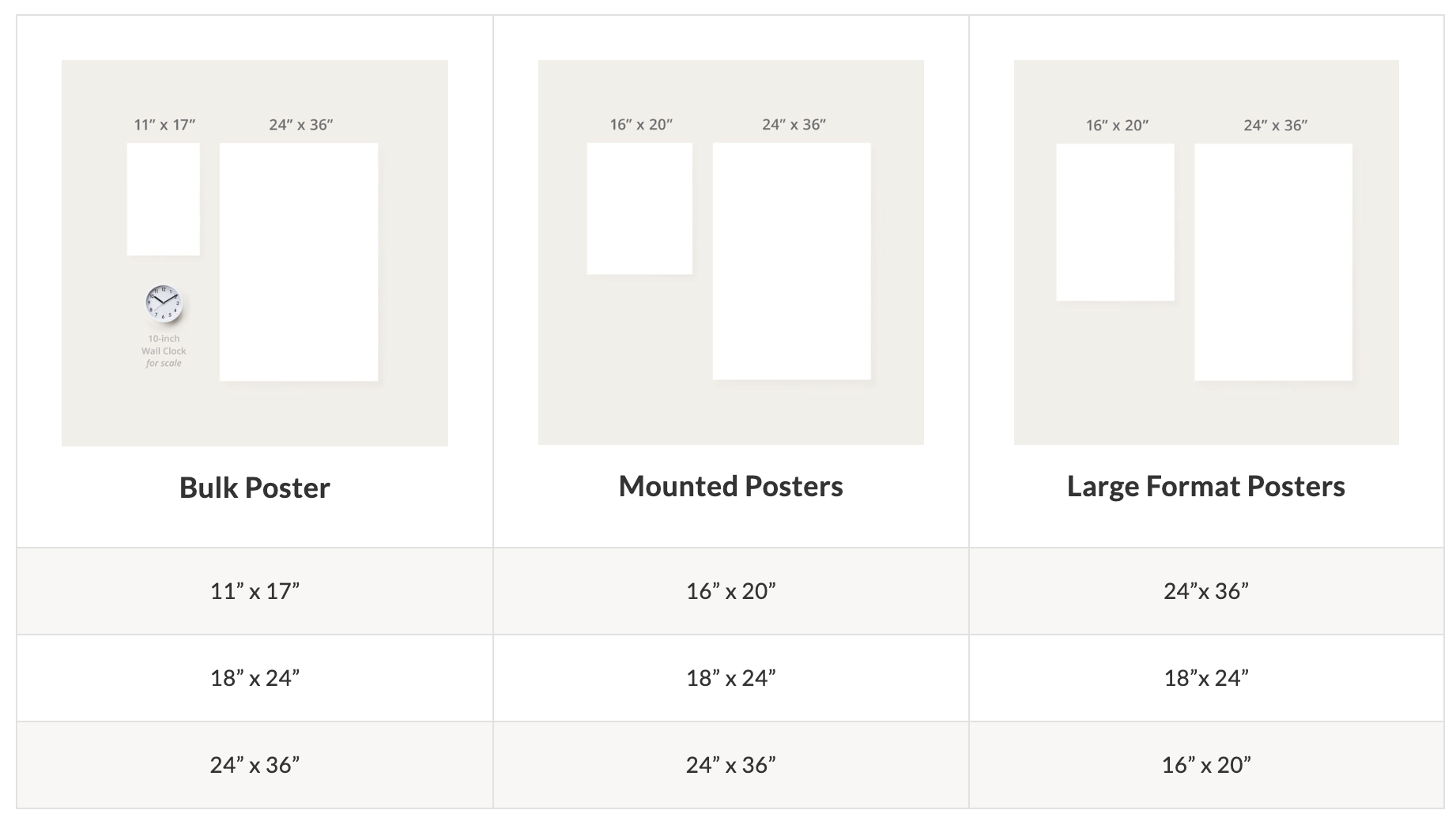
Task: Open the Mounted Posters heading
Action: point(730,486)
